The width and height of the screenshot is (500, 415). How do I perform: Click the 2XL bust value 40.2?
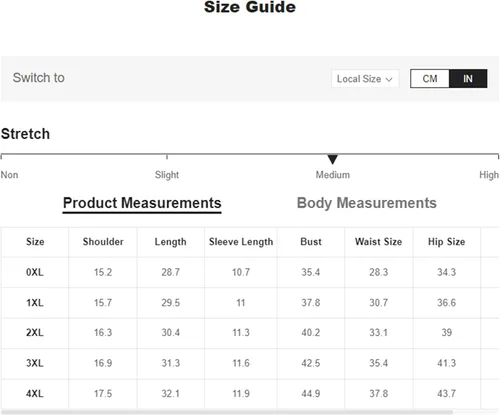point(311,333)
